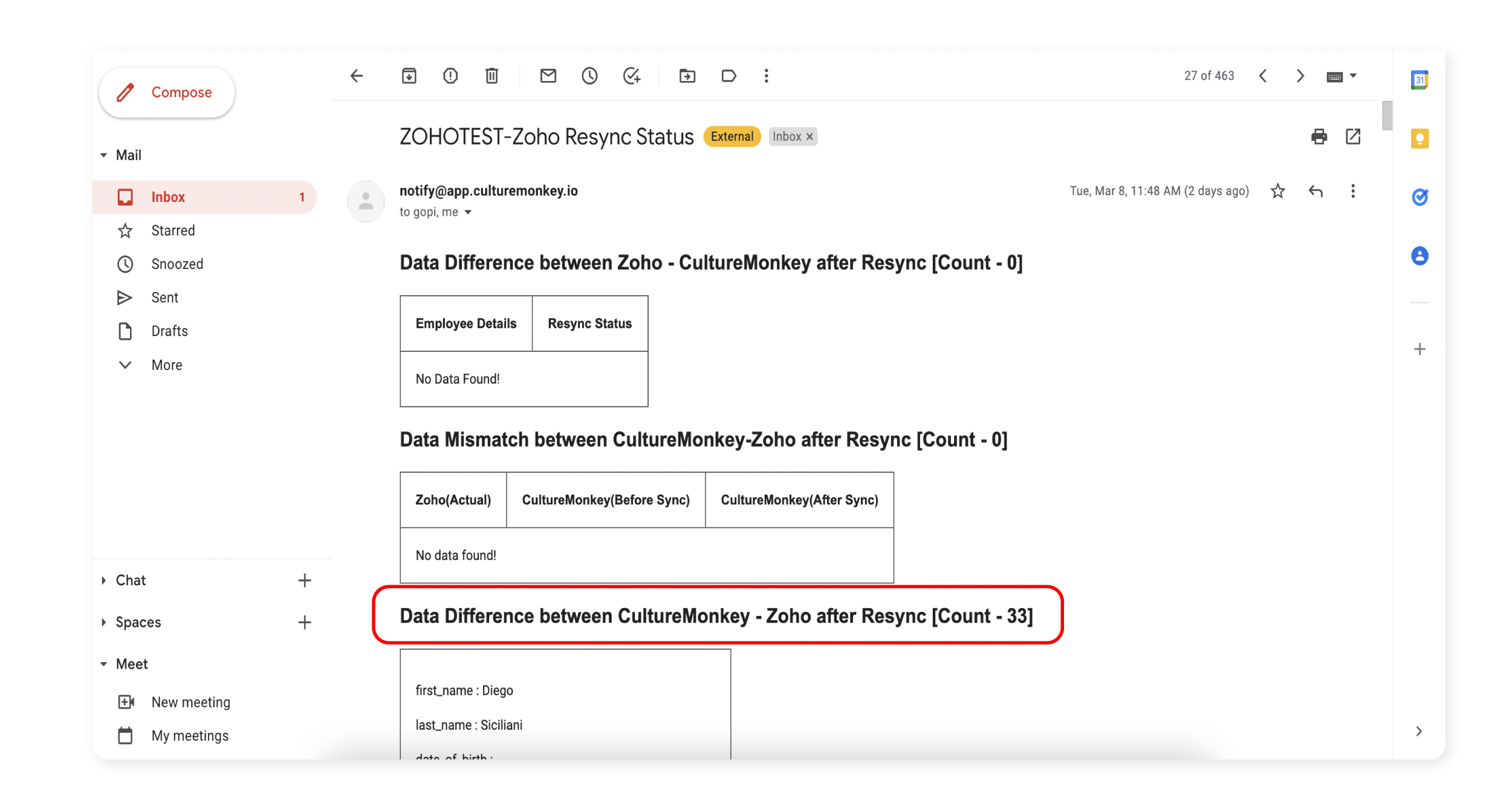The height and width of the screenshot is (792, 1512).
Task: Print the email with the printer icon
Action: click(x=1319, y=137)
